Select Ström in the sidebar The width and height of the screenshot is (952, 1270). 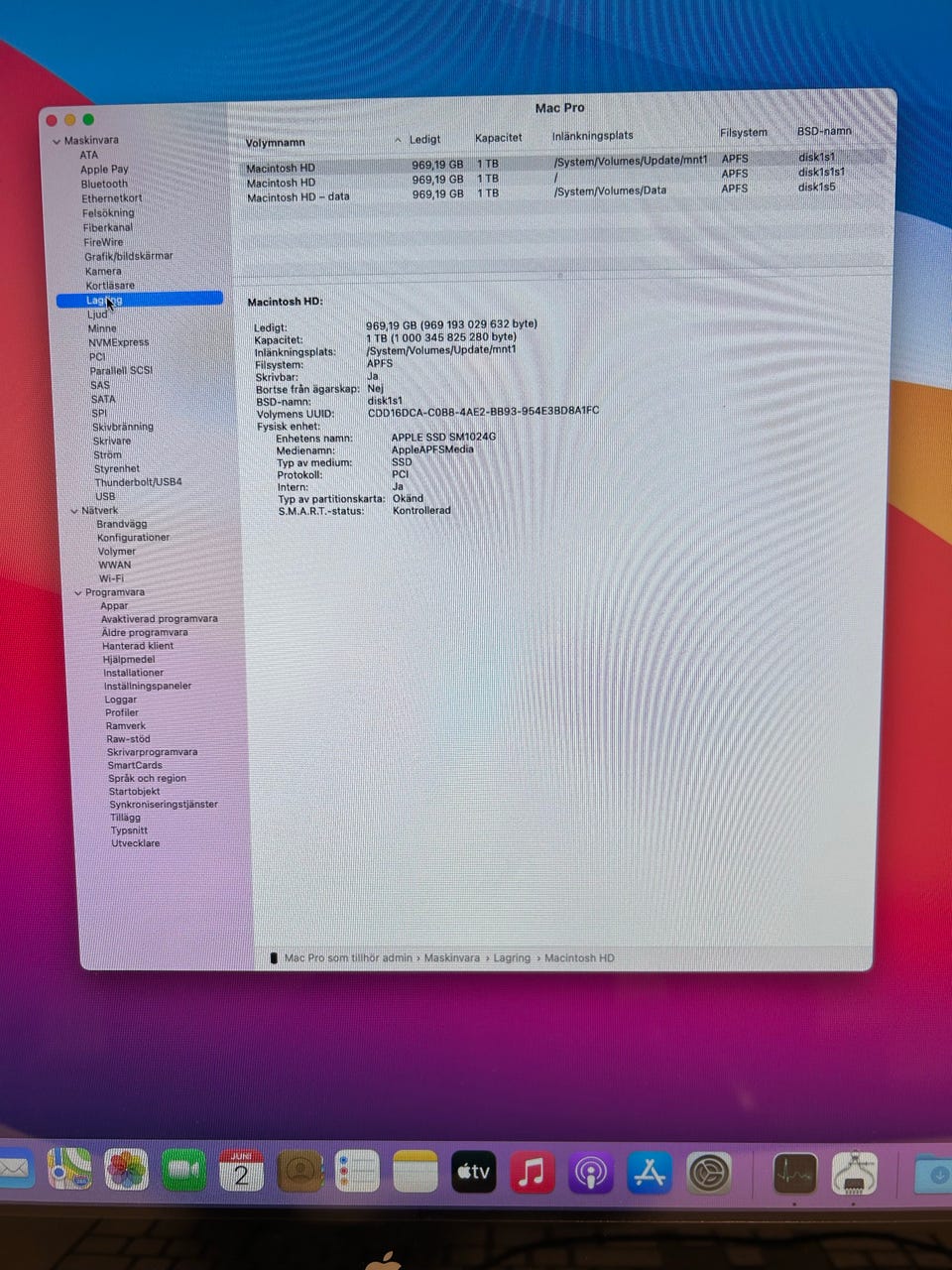108,454
